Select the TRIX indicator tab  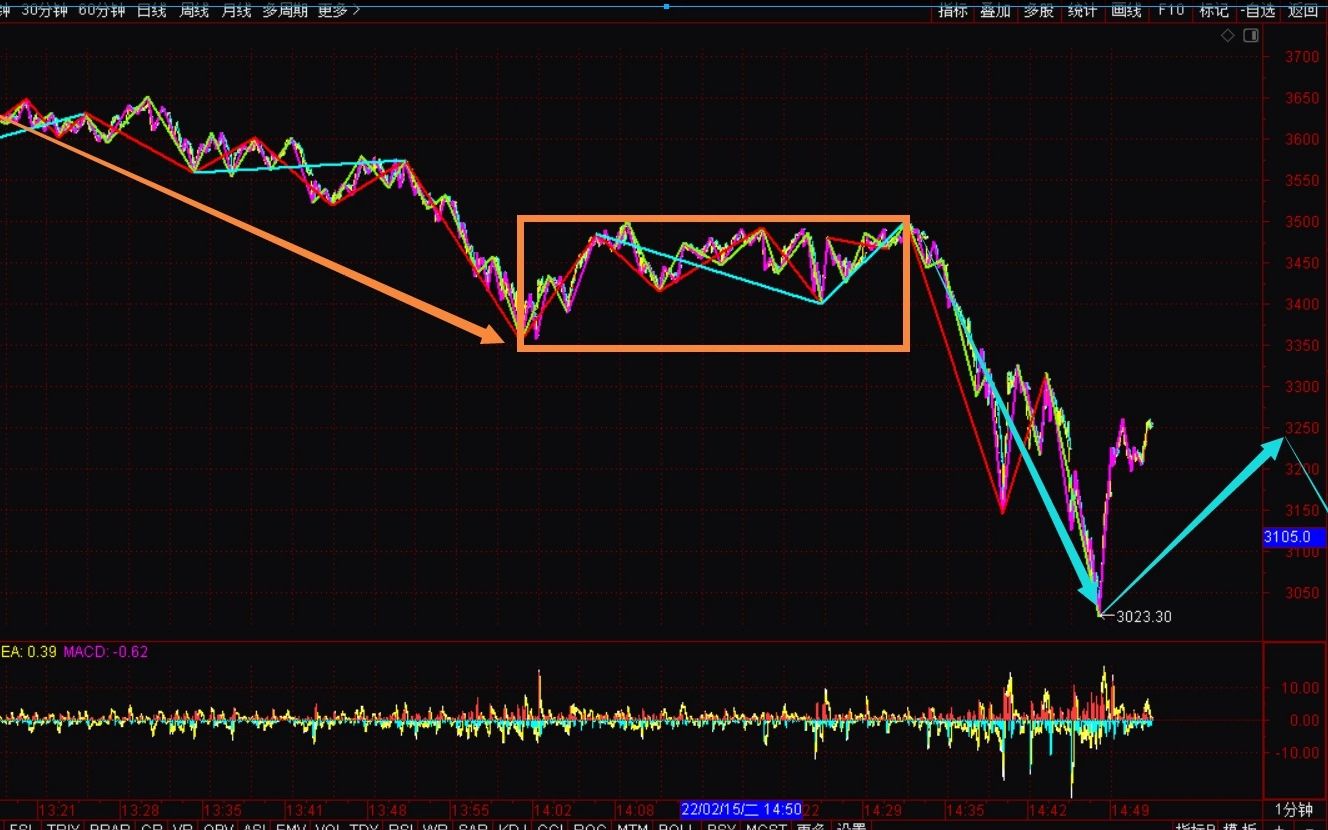pyautogui.click(x=63, y=826)
